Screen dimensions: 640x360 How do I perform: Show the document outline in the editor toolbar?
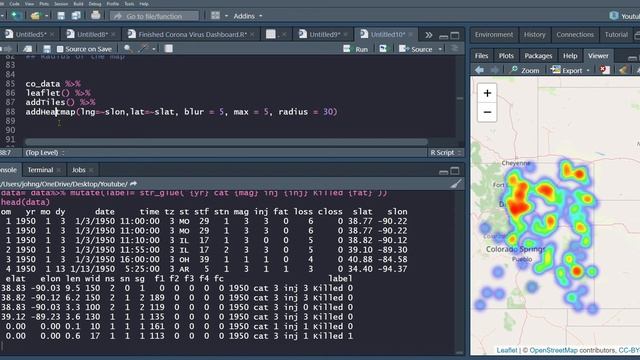[x=454, y=49]
